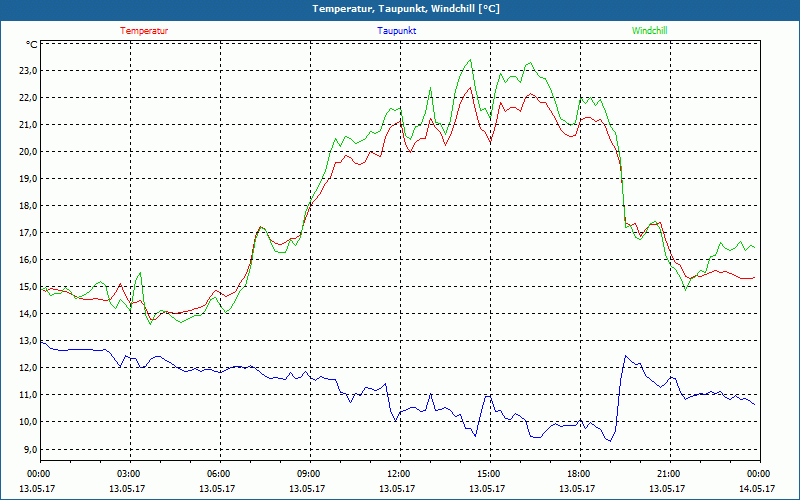Click the 18,0 y-axis value
The width and height of the screenshot is (800, 500).
click(28, 206)
